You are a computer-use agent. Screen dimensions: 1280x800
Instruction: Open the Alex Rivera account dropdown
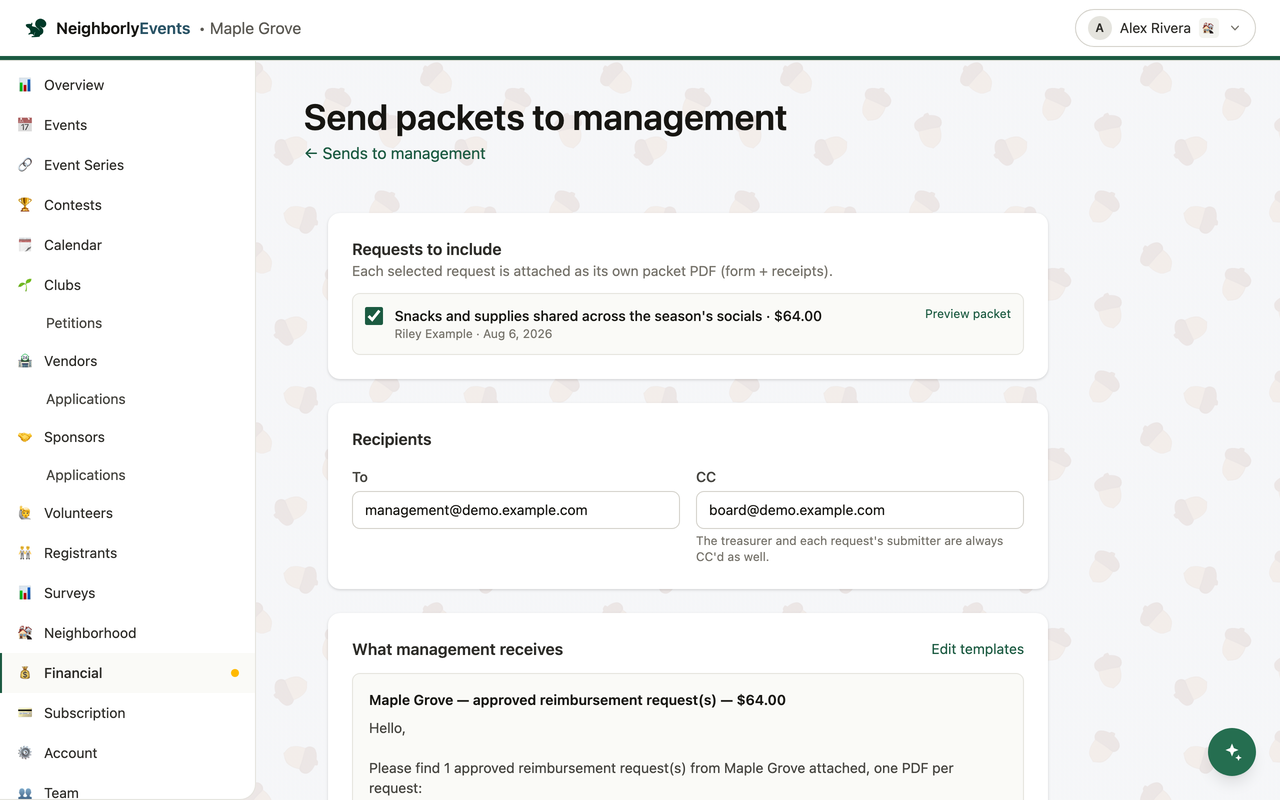1165,28
